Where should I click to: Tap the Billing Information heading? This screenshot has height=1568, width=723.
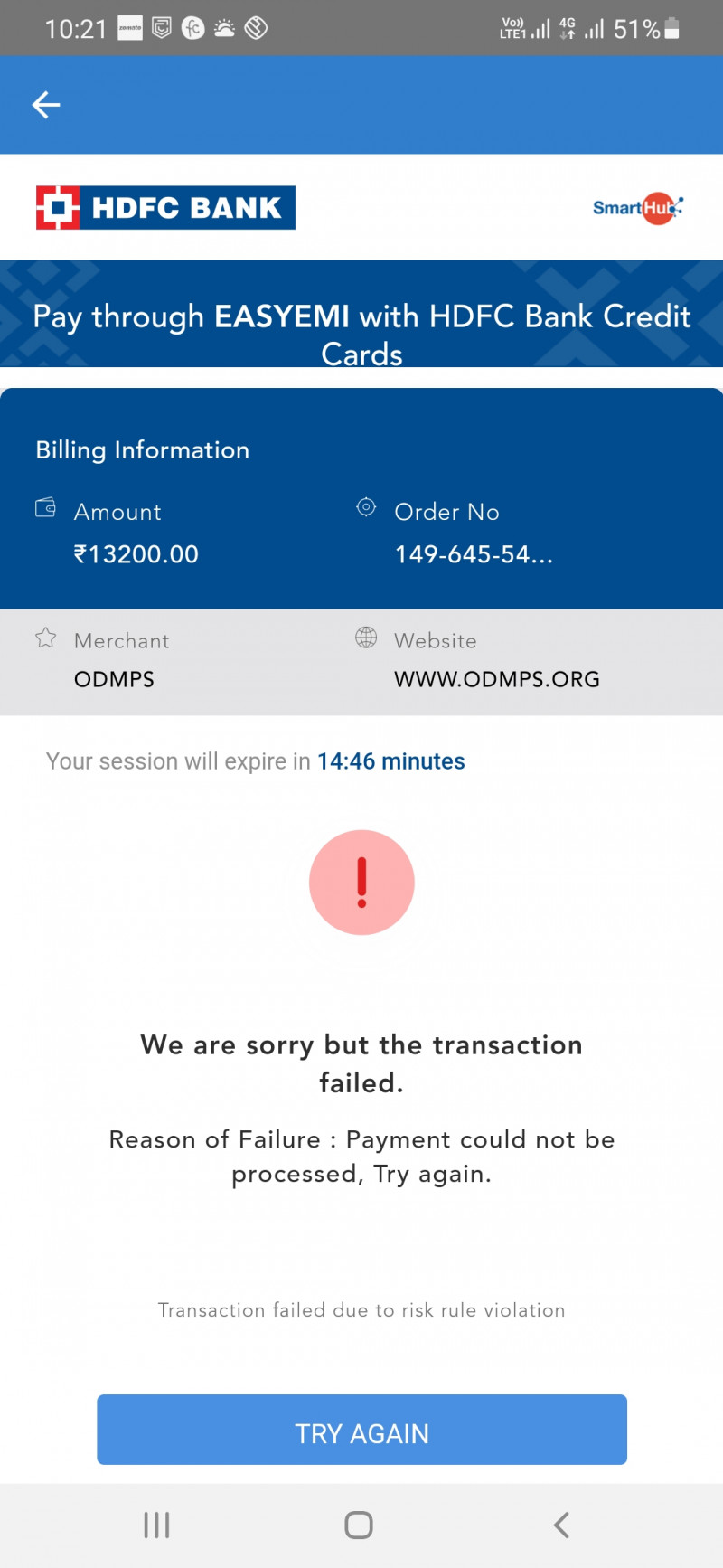pyautogui.click(x=142, y=449)
